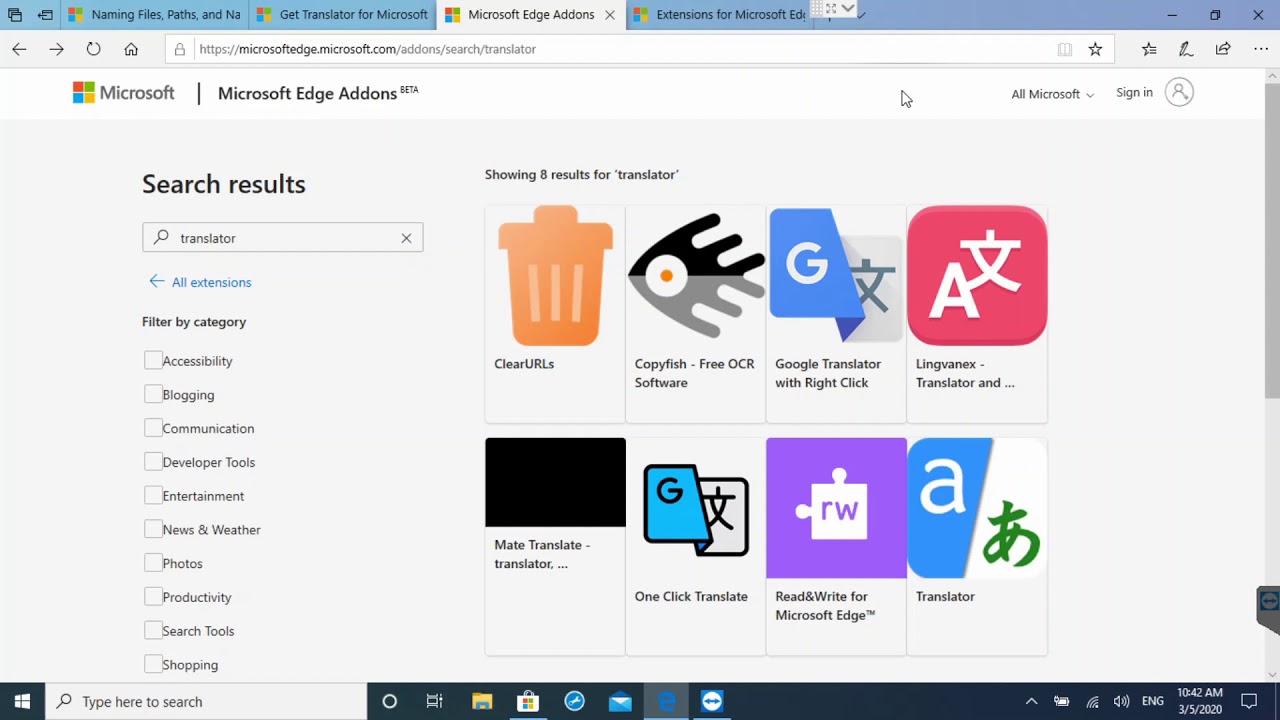Expand the All Microsoft dropdown
The height and width of the screenshot is (720, 1280).
pos(1052,94)
